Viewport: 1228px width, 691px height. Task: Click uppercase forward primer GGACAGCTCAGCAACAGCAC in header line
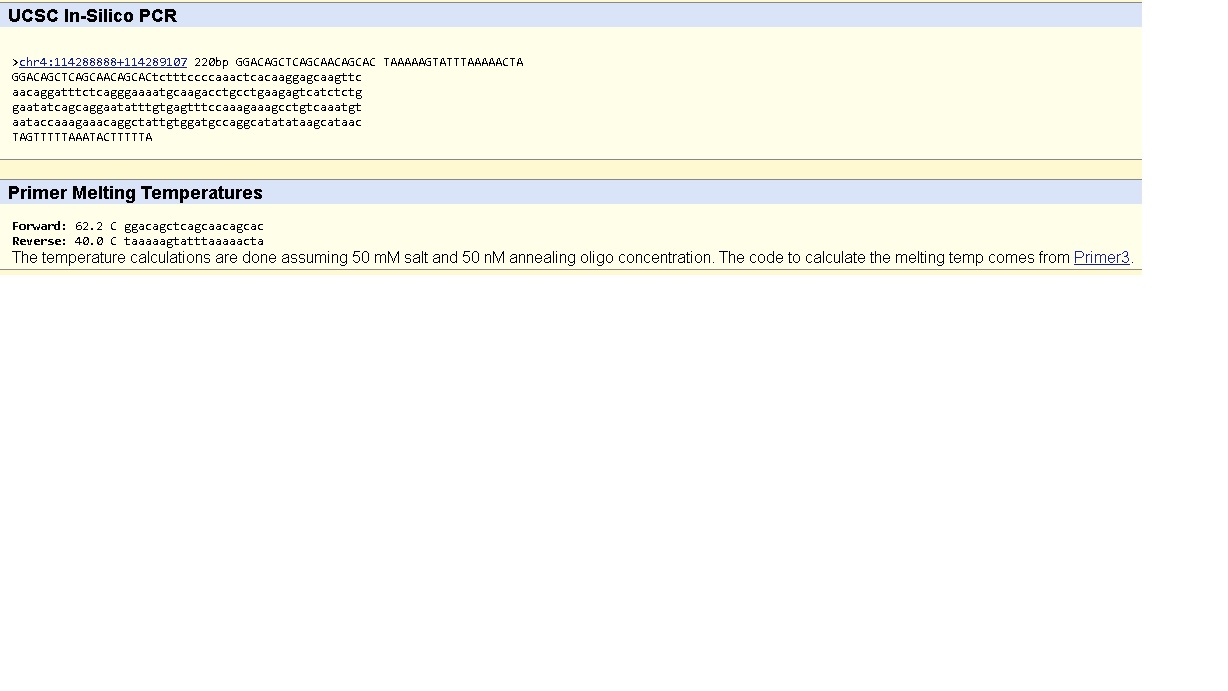point(305,62)
